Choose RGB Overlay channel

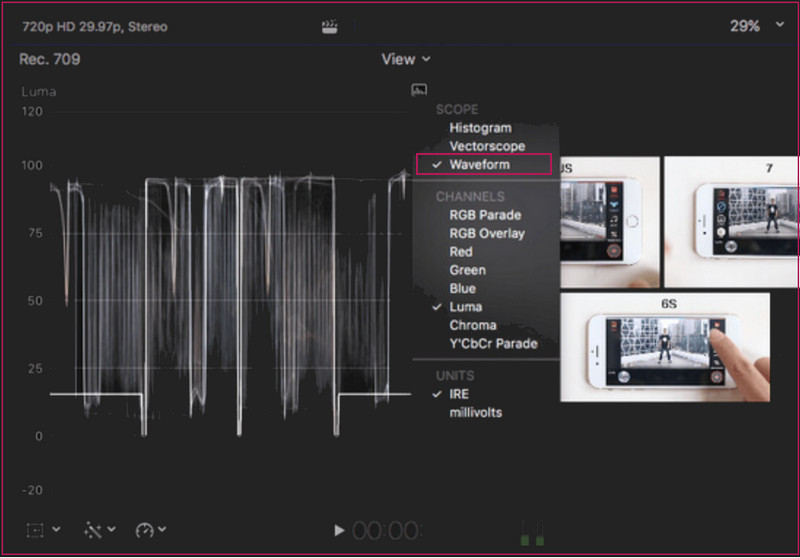(x=487, y=234)
